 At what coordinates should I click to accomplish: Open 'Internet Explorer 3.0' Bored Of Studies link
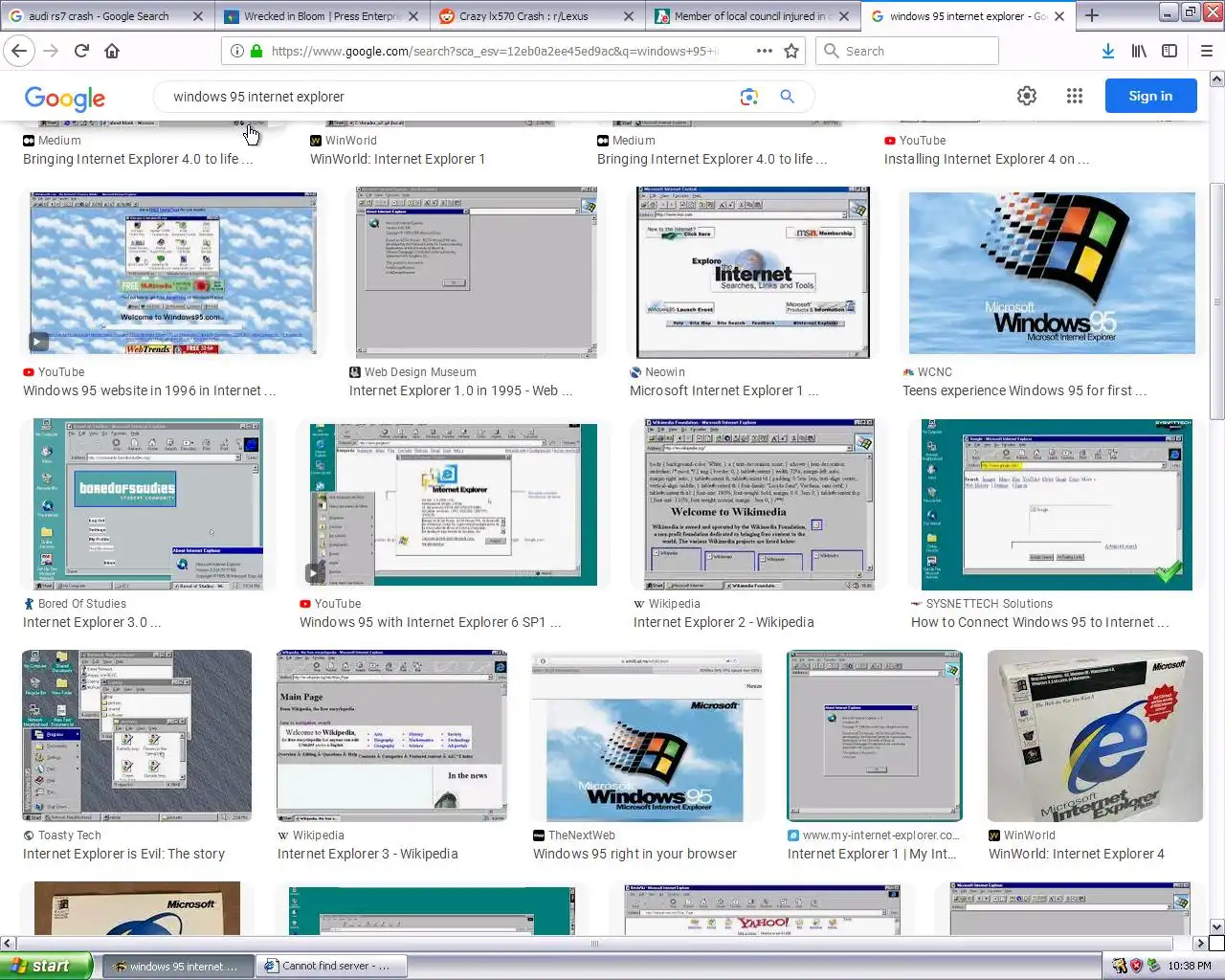point(92,622)
